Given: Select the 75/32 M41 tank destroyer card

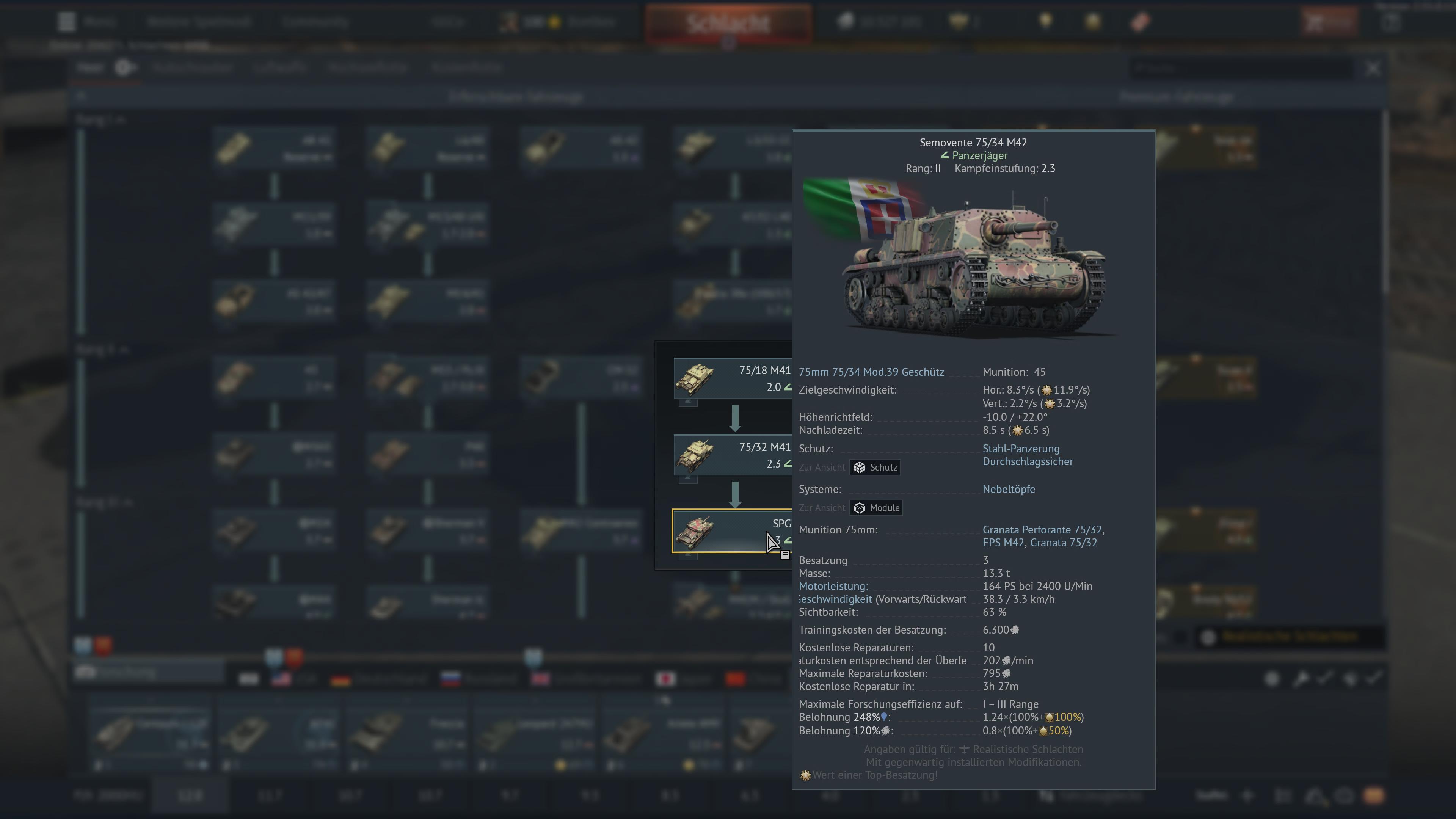Looking at the screenshot, I should [733, 455].
